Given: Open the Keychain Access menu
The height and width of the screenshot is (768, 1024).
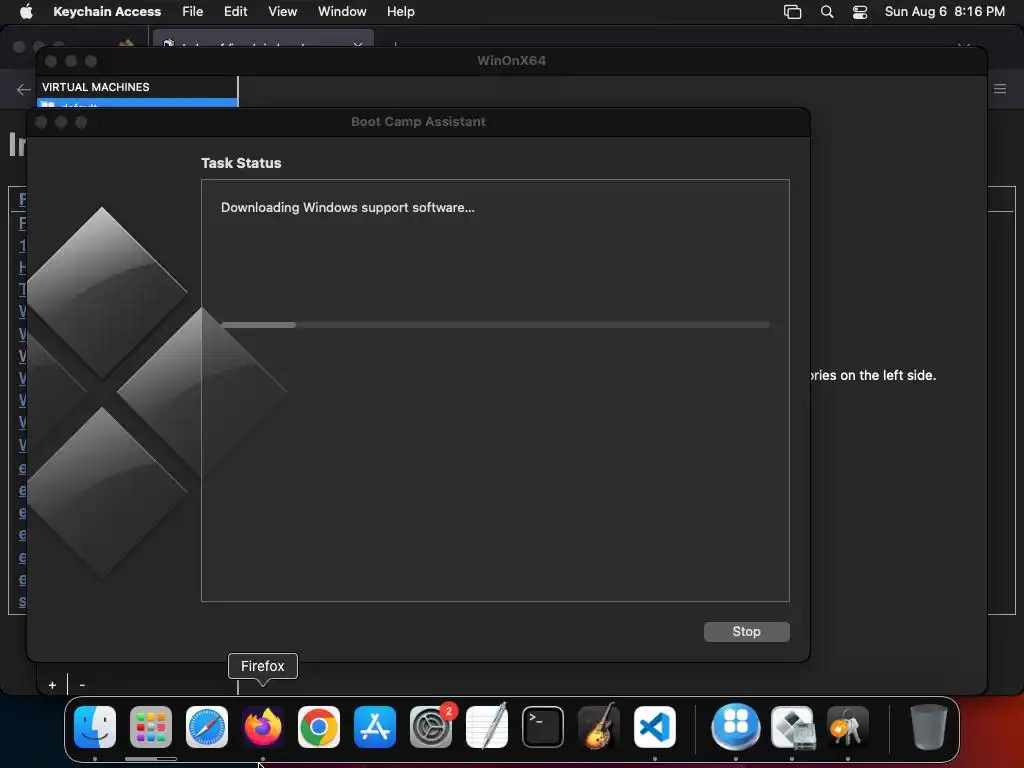Looking at the screenshot, I should click(x=107, y=12).
